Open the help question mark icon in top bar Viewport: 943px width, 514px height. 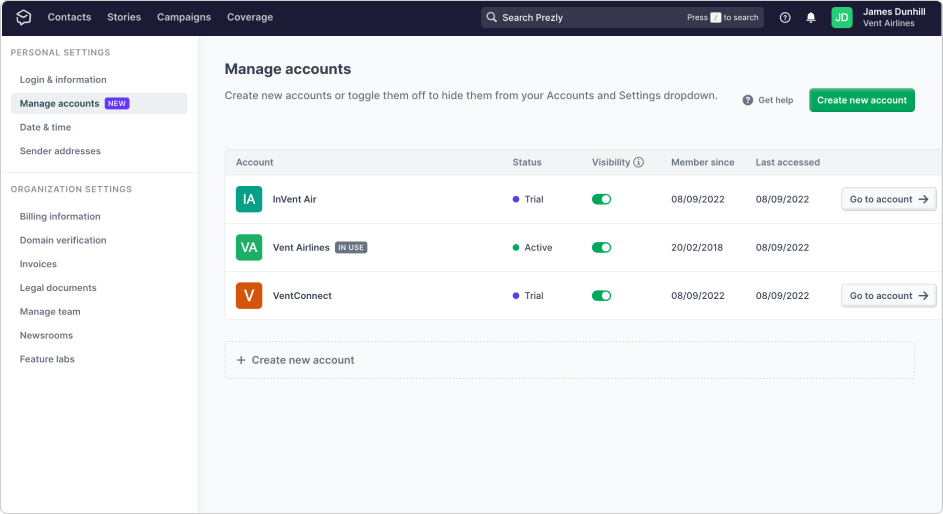[785, 17]
